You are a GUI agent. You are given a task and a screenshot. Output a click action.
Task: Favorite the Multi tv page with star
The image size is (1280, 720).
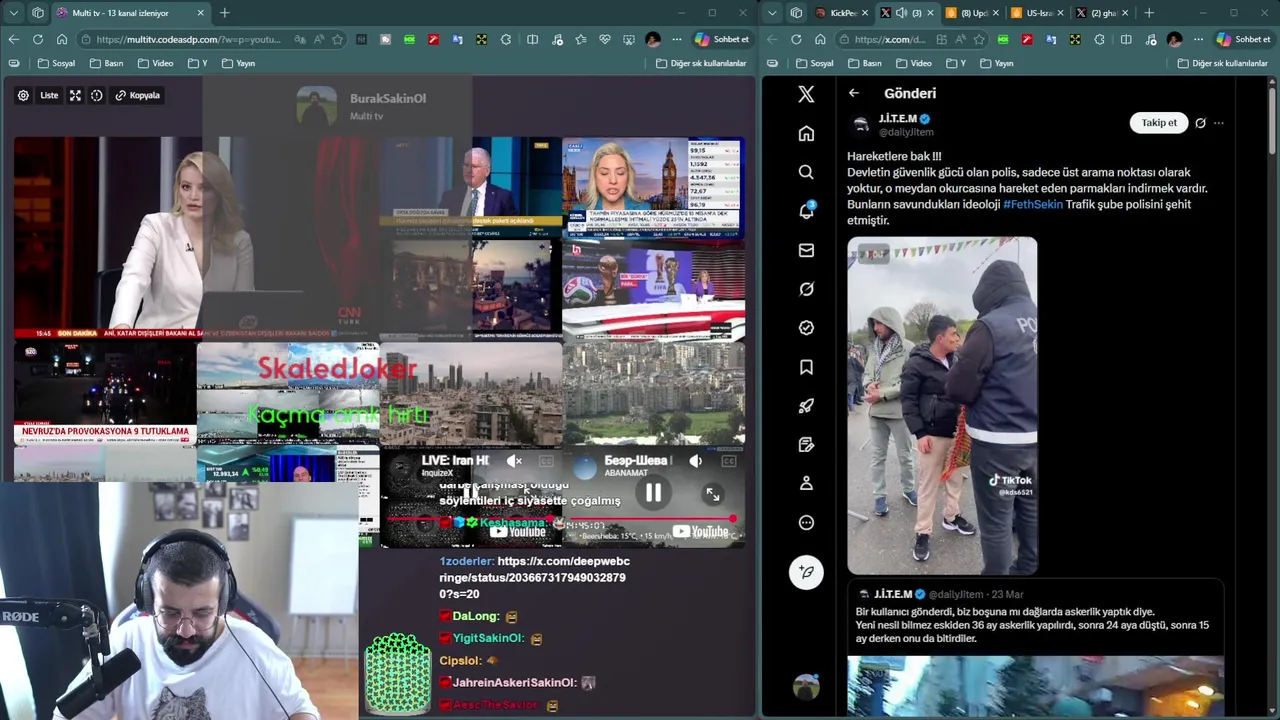(337, 39)
